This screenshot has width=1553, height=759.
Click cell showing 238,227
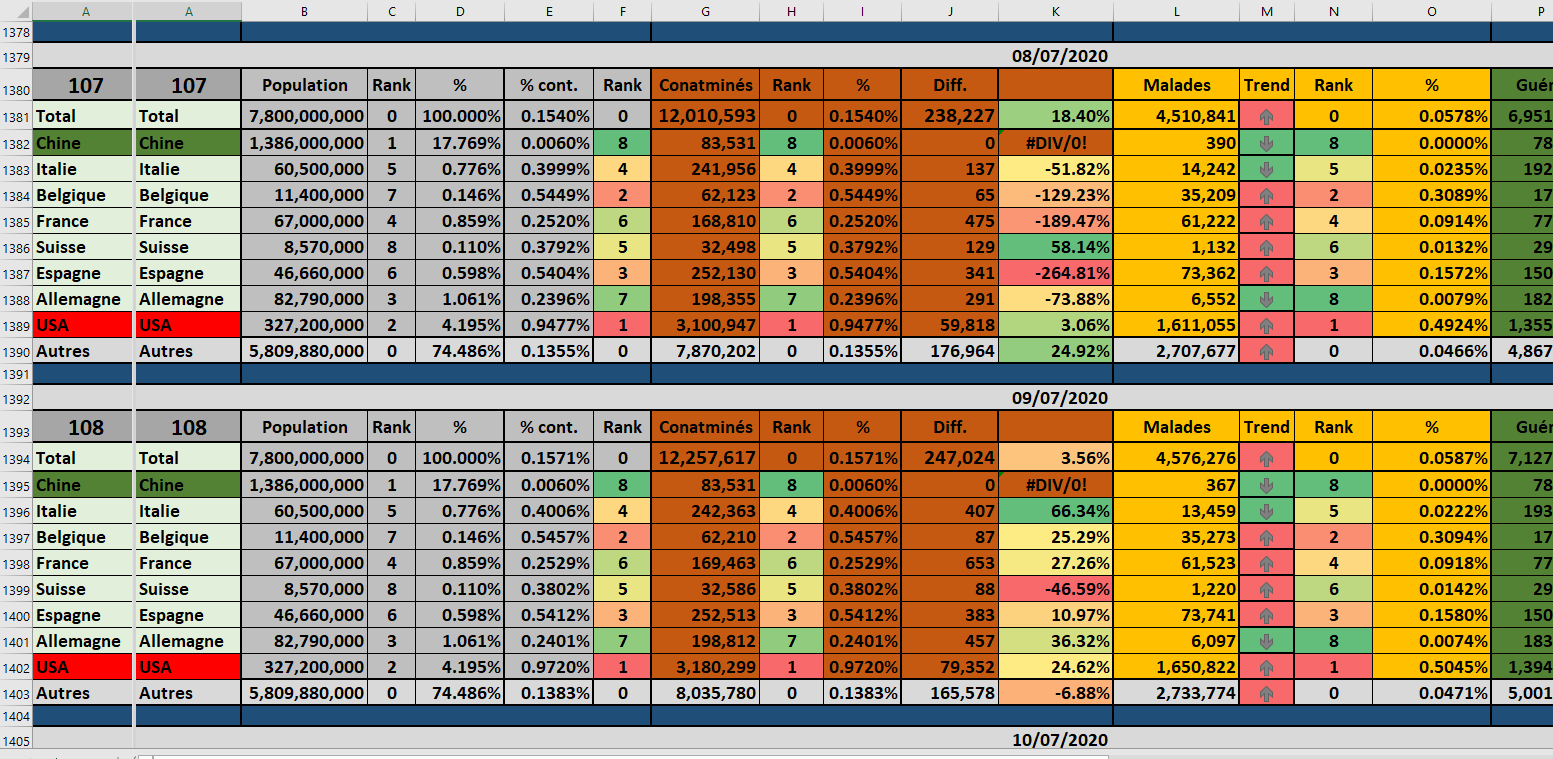949,116
